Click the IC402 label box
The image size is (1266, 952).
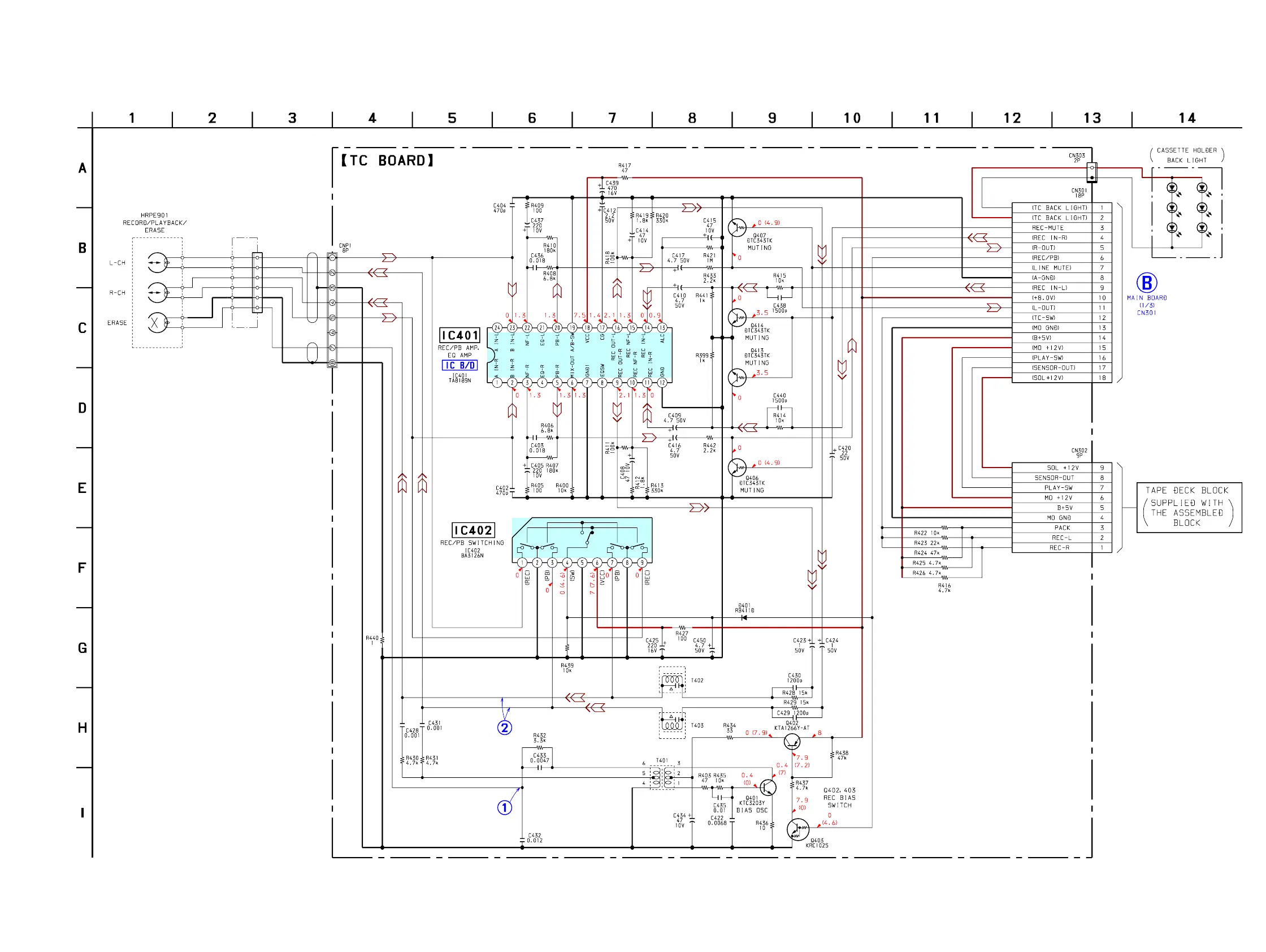(x=472, y=530)
